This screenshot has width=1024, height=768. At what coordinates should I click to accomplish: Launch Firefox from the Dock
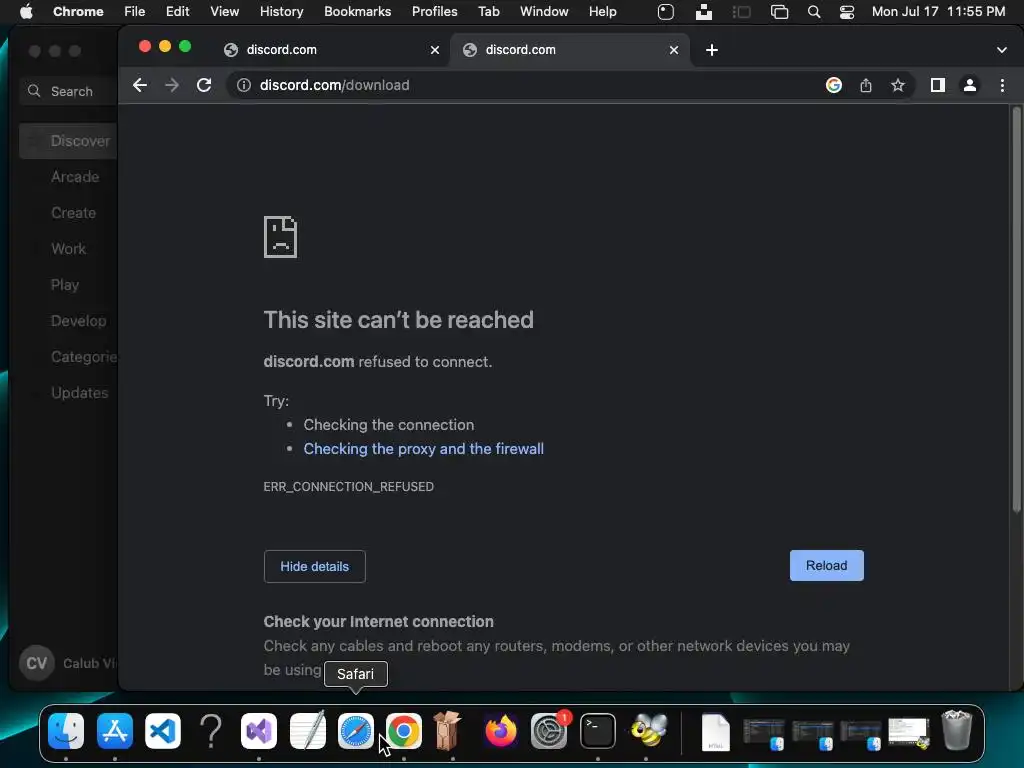(501, 731)
